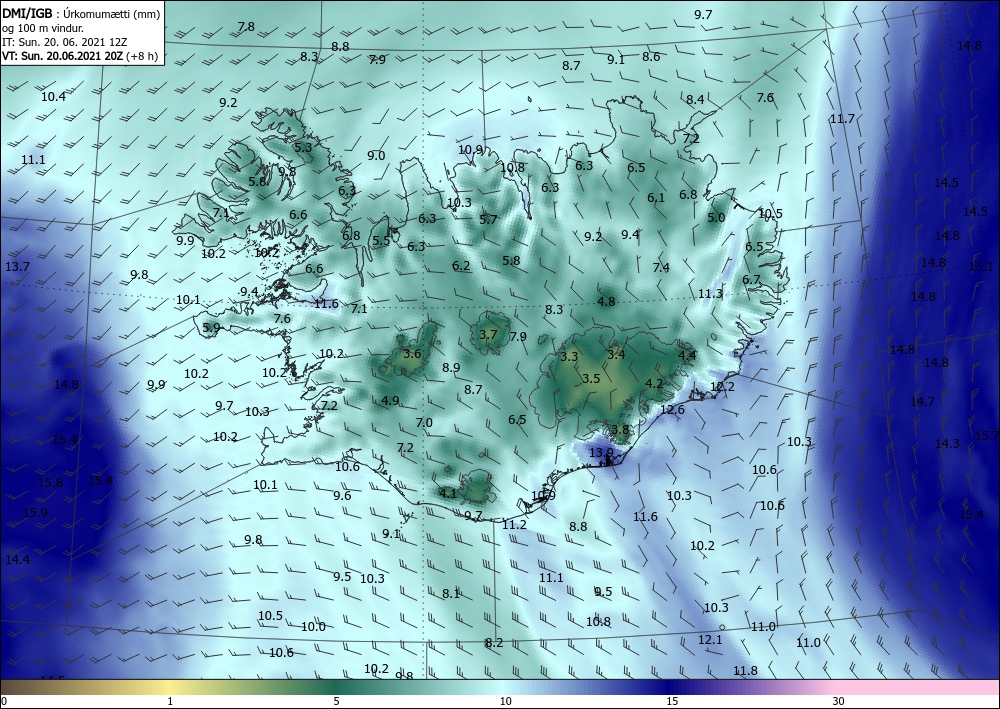Click the 5.3 value in the Westfjords
Viewport: 1000px width, 709px height.
tap(303, 147)
